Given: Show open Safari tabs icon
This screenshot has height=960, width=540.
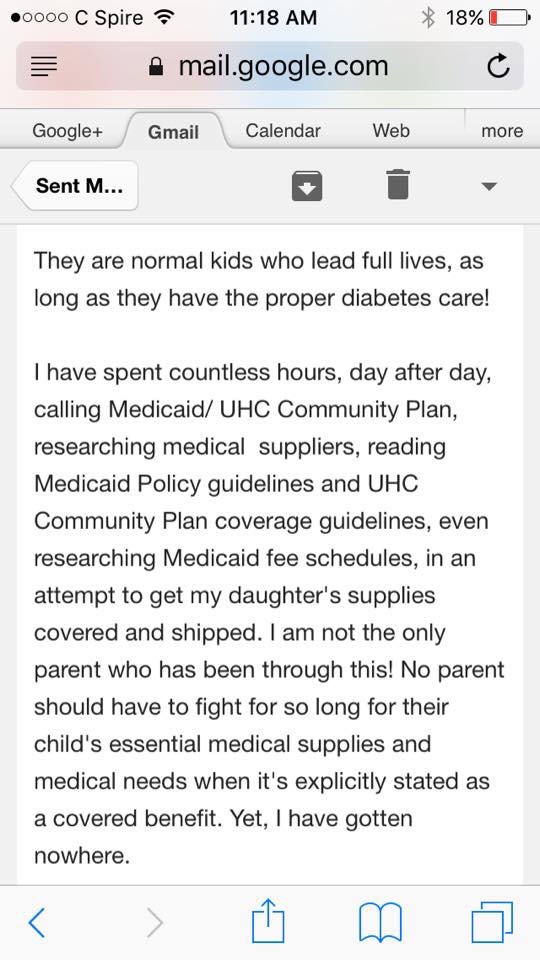Looking at the screenshot, I should pyautogui.click(x=492, y=921).
